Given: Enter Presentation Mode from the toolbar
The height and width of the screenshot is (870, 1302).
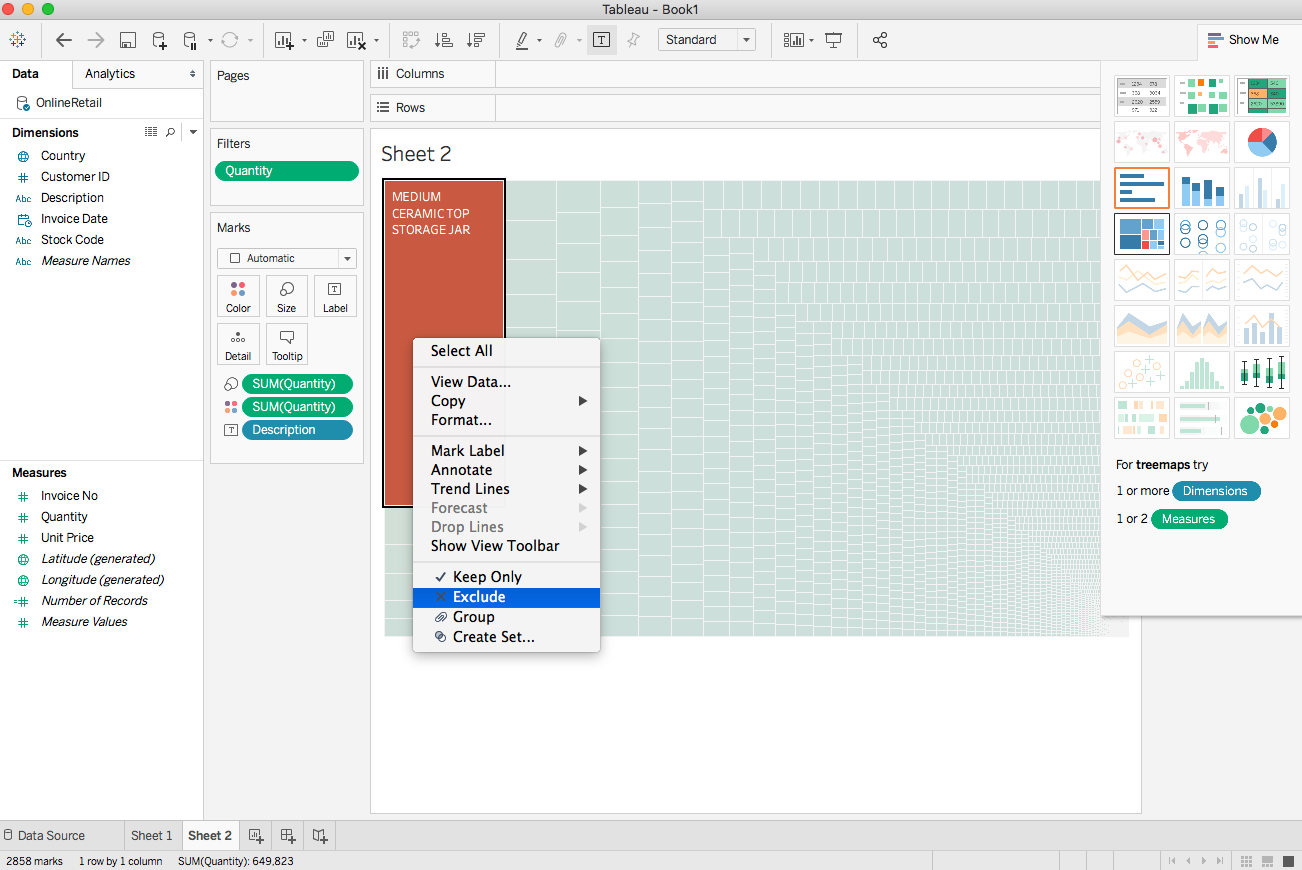Looking at the screenshot, I should tap(834, 40).
